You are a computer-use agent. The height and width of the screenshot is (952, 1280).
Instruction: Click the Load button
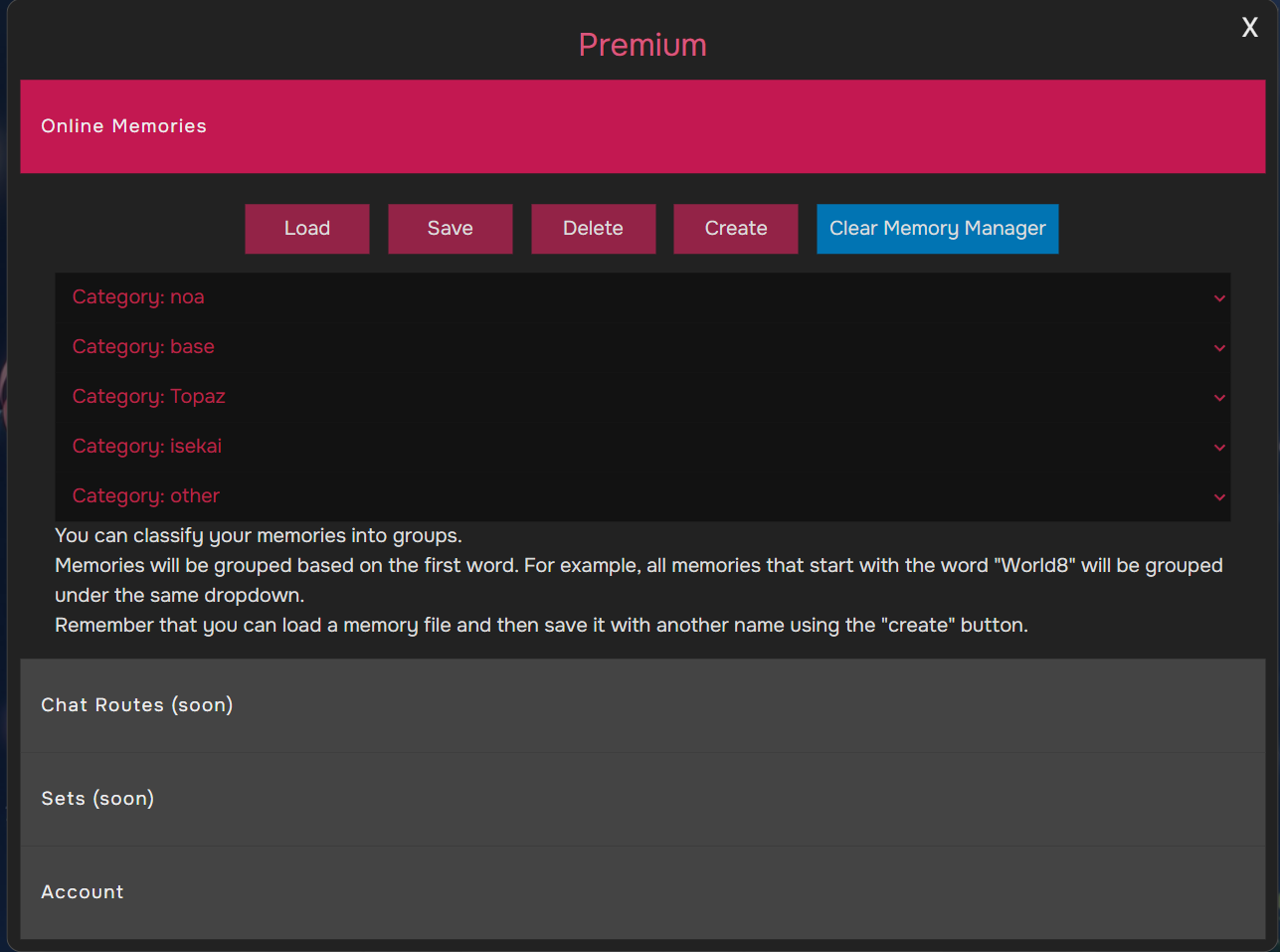306,229
